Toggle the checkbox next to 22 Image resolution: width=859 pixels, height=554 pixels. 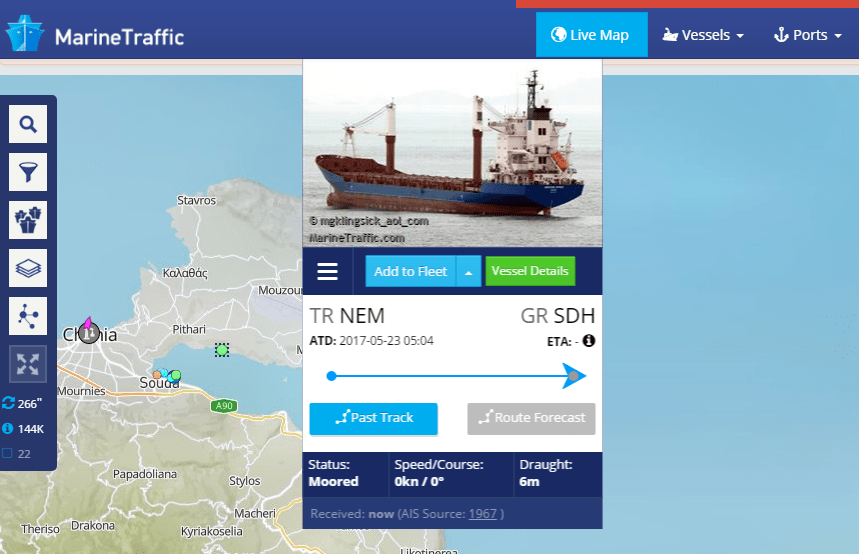click(x=8, y=453)
